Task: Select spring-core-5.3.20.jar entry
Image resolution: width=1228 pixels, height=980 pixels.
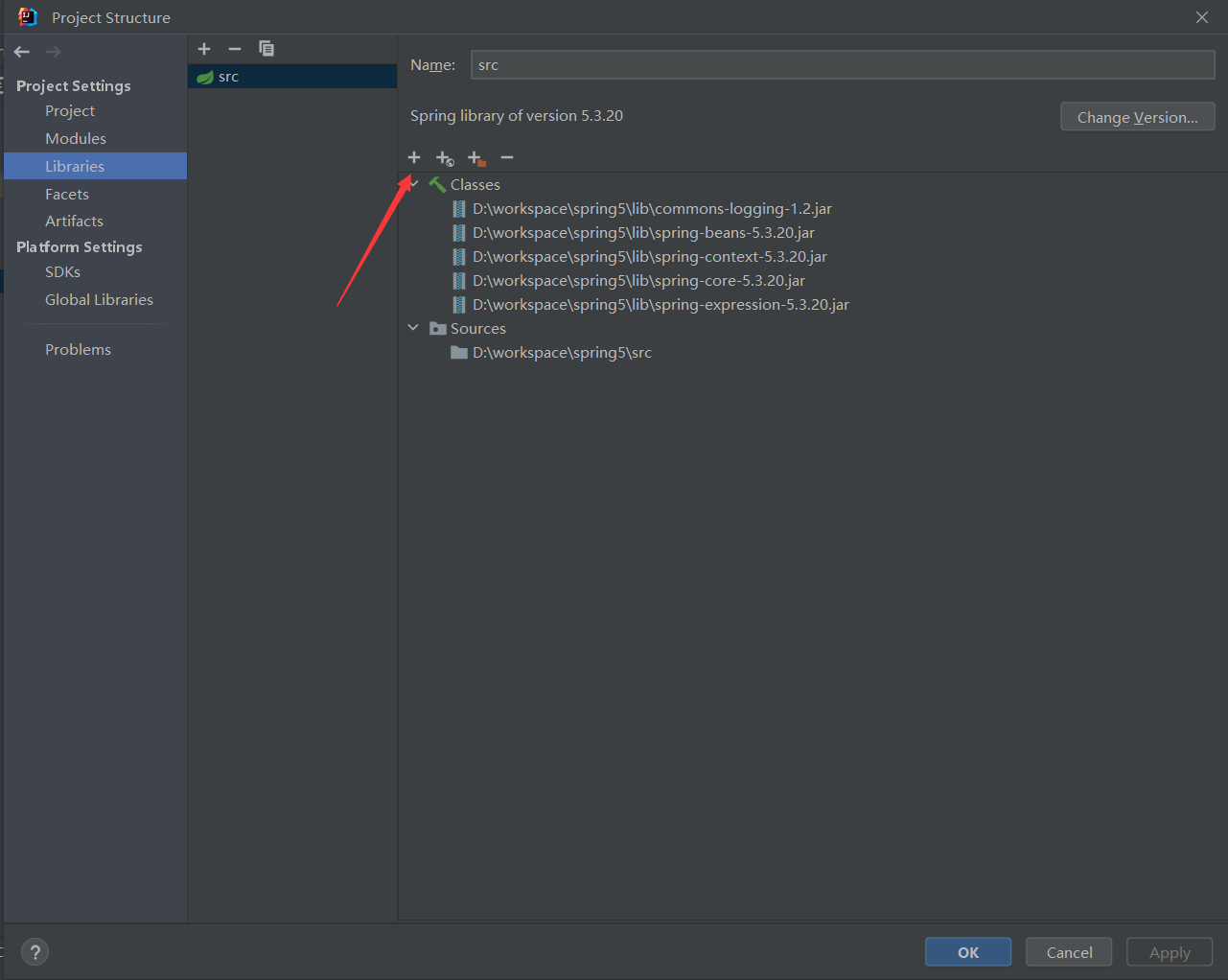Action: tap(638, 281)
